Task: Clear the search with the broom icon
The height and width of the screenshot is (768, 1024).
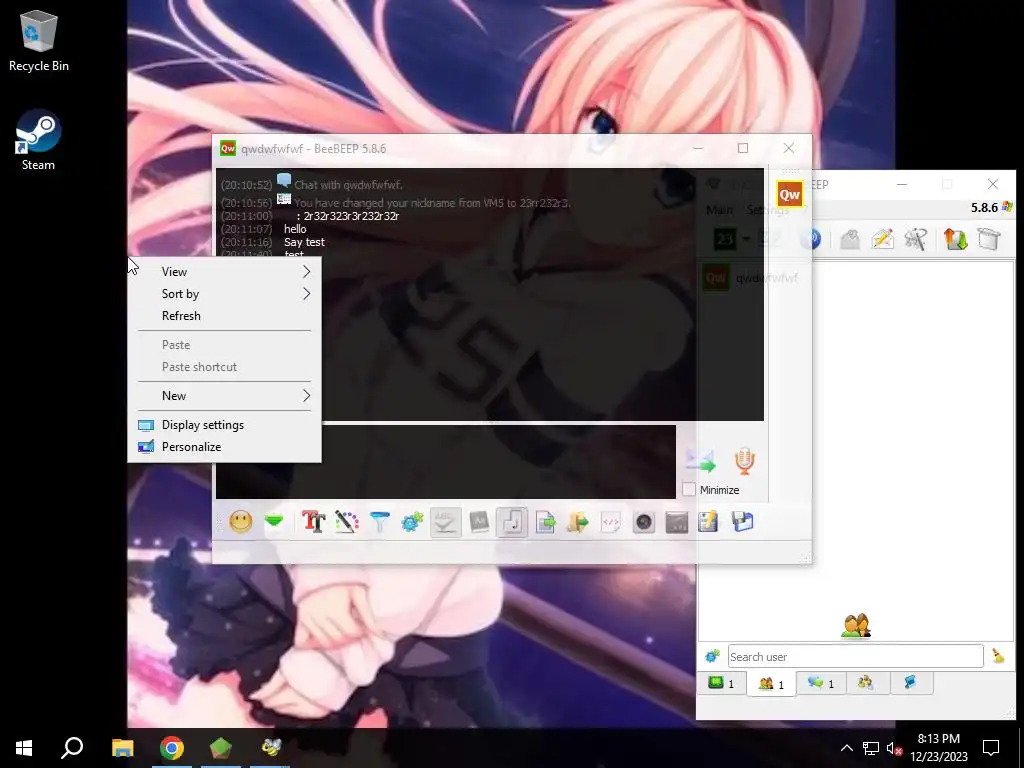Action: pos(998,656)
